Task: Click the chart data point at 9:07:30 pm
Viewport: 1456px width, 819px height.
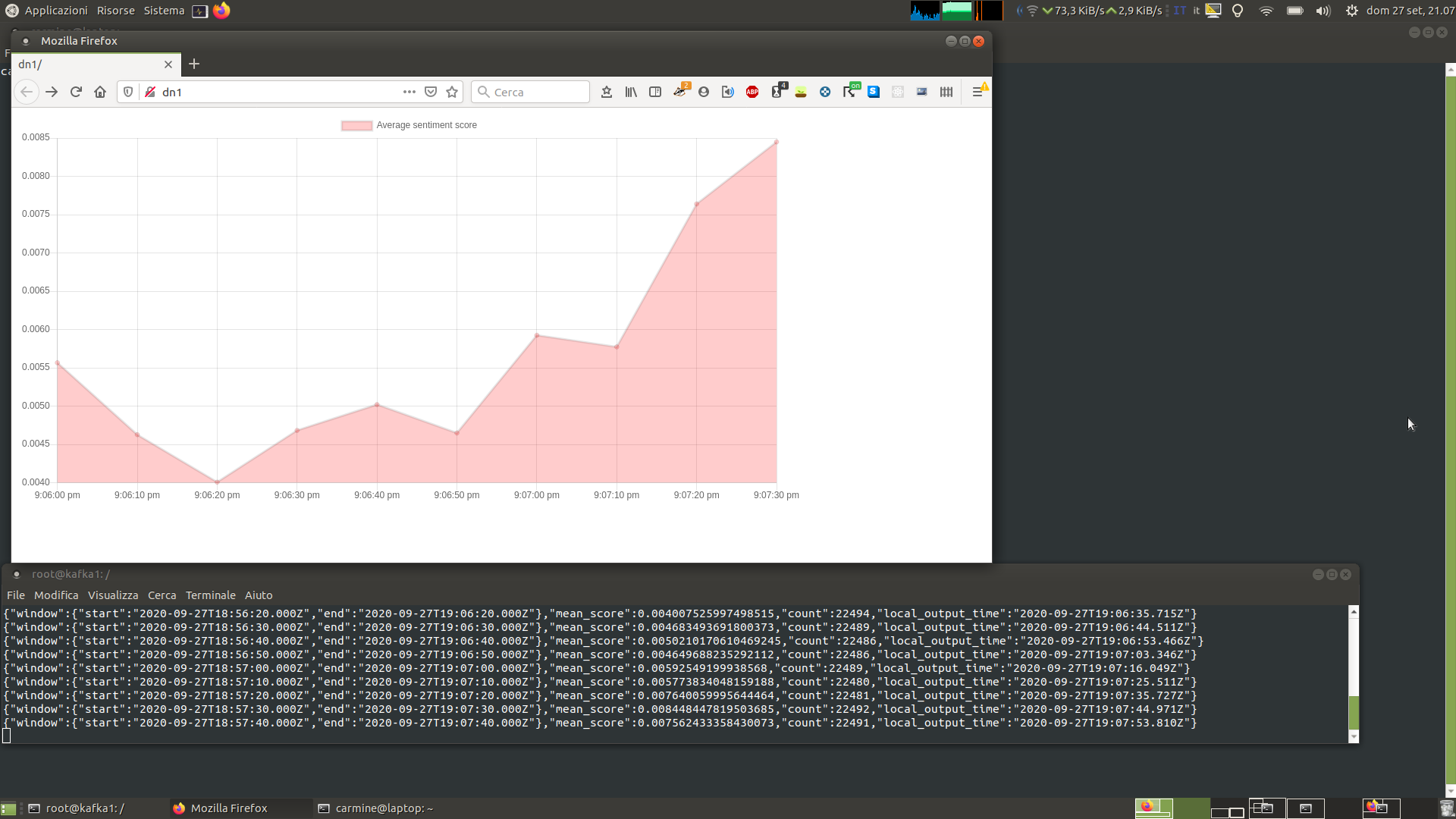Action: tap(777, 142)
